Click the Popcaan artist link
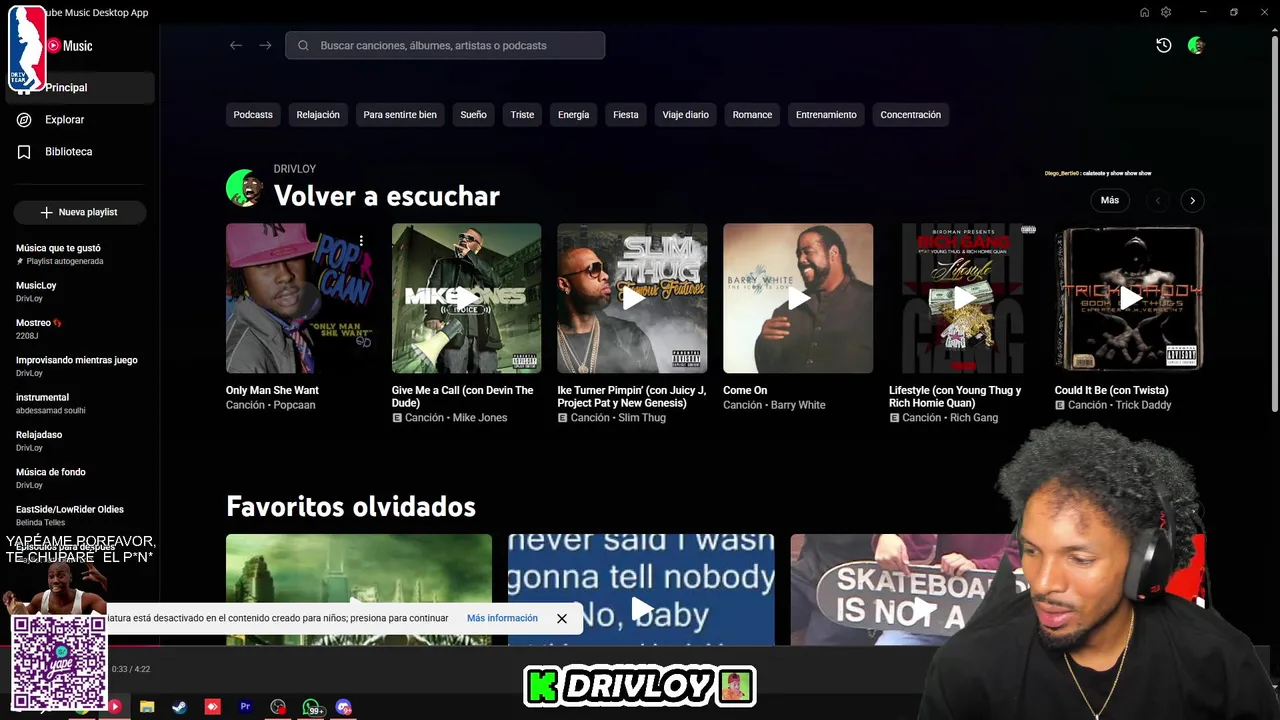 293,405
